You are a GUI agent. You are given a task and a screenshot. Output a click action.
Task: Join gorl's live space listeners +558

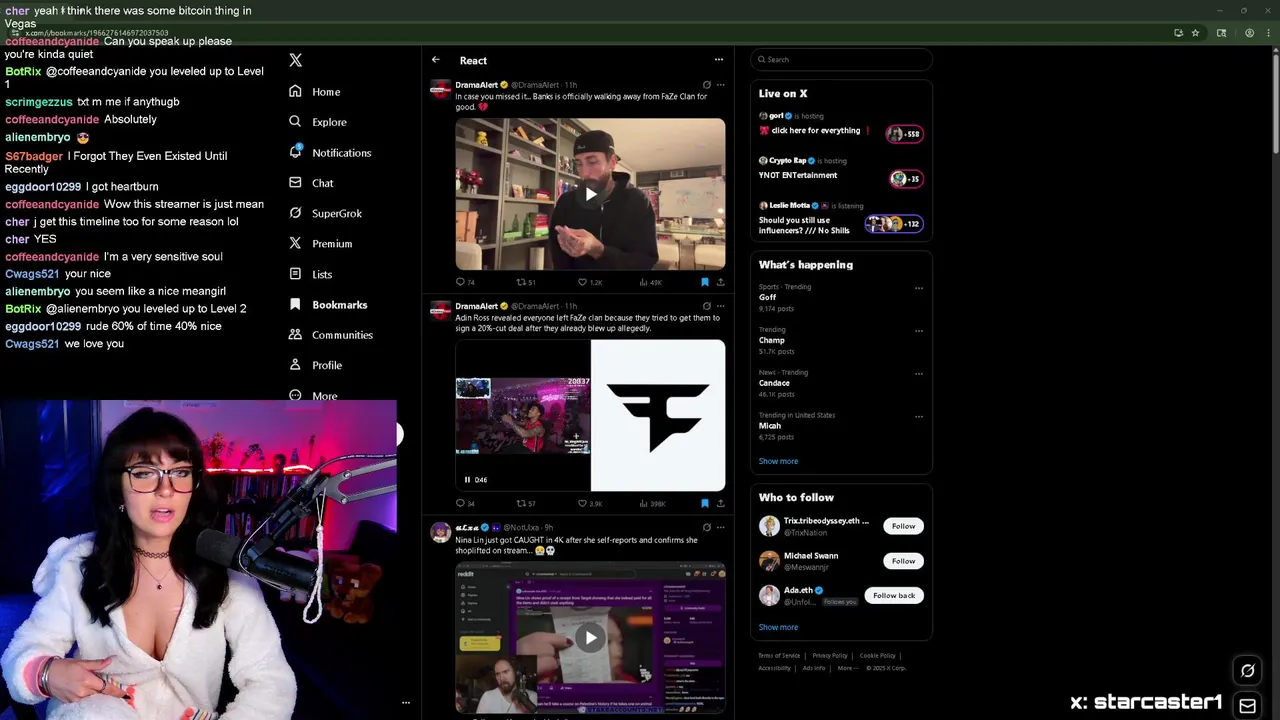[x=904, y=133]
